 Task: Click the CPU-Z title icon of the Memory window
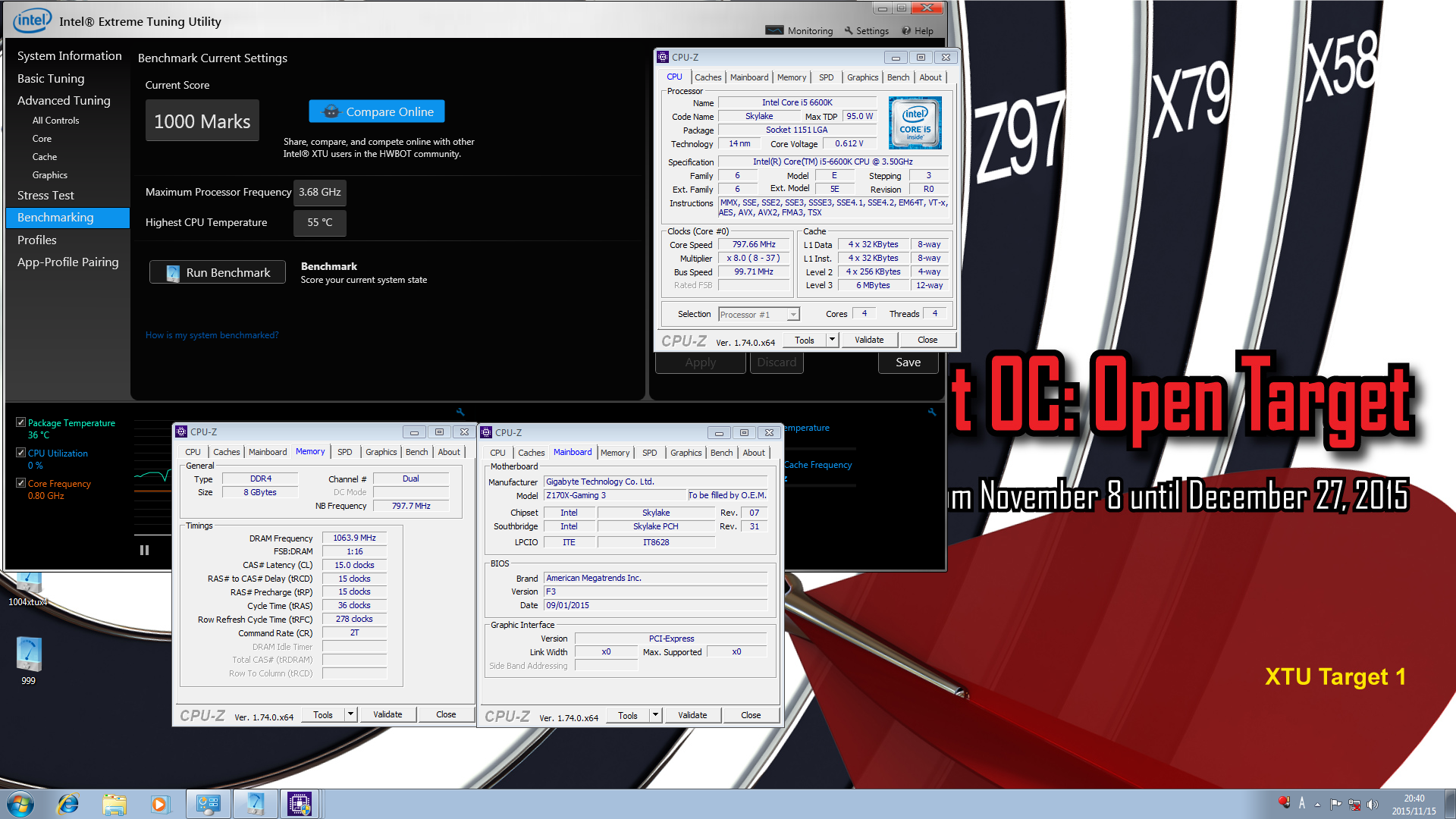tap(181, 431)
